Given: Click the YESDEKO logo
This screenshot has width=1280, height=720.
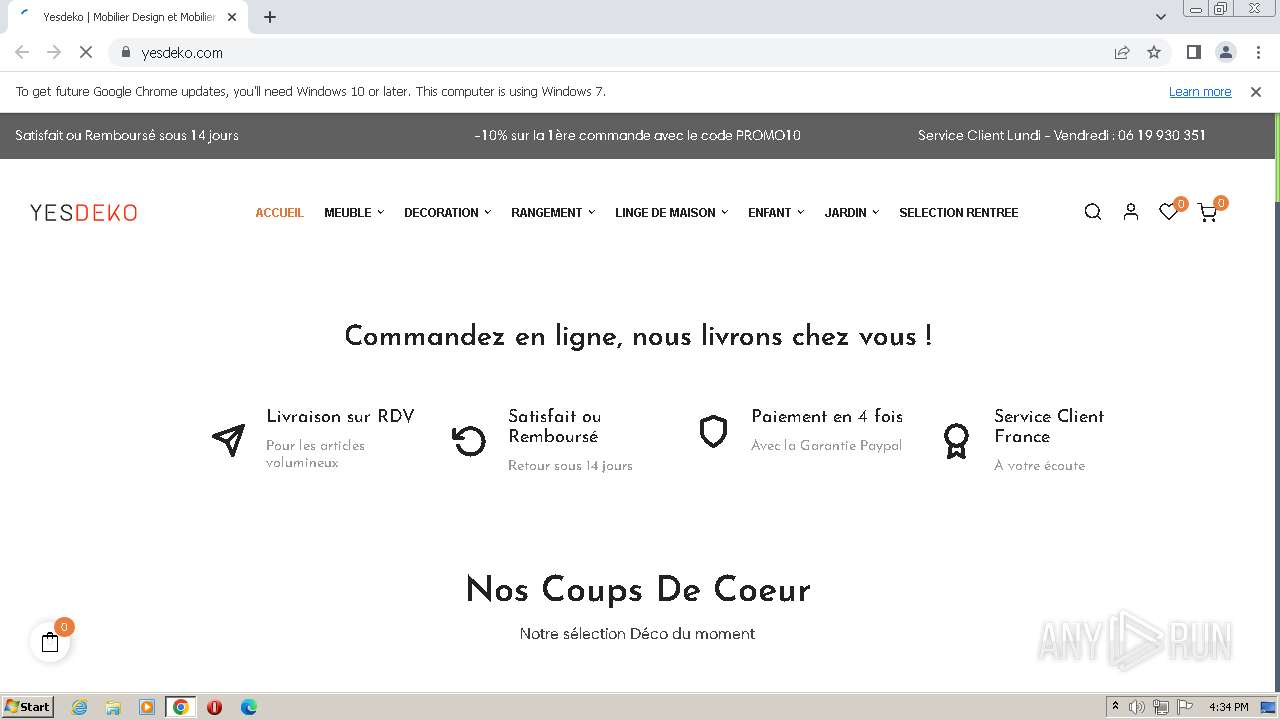Looking at the screenshot, I should click(83, 212).
